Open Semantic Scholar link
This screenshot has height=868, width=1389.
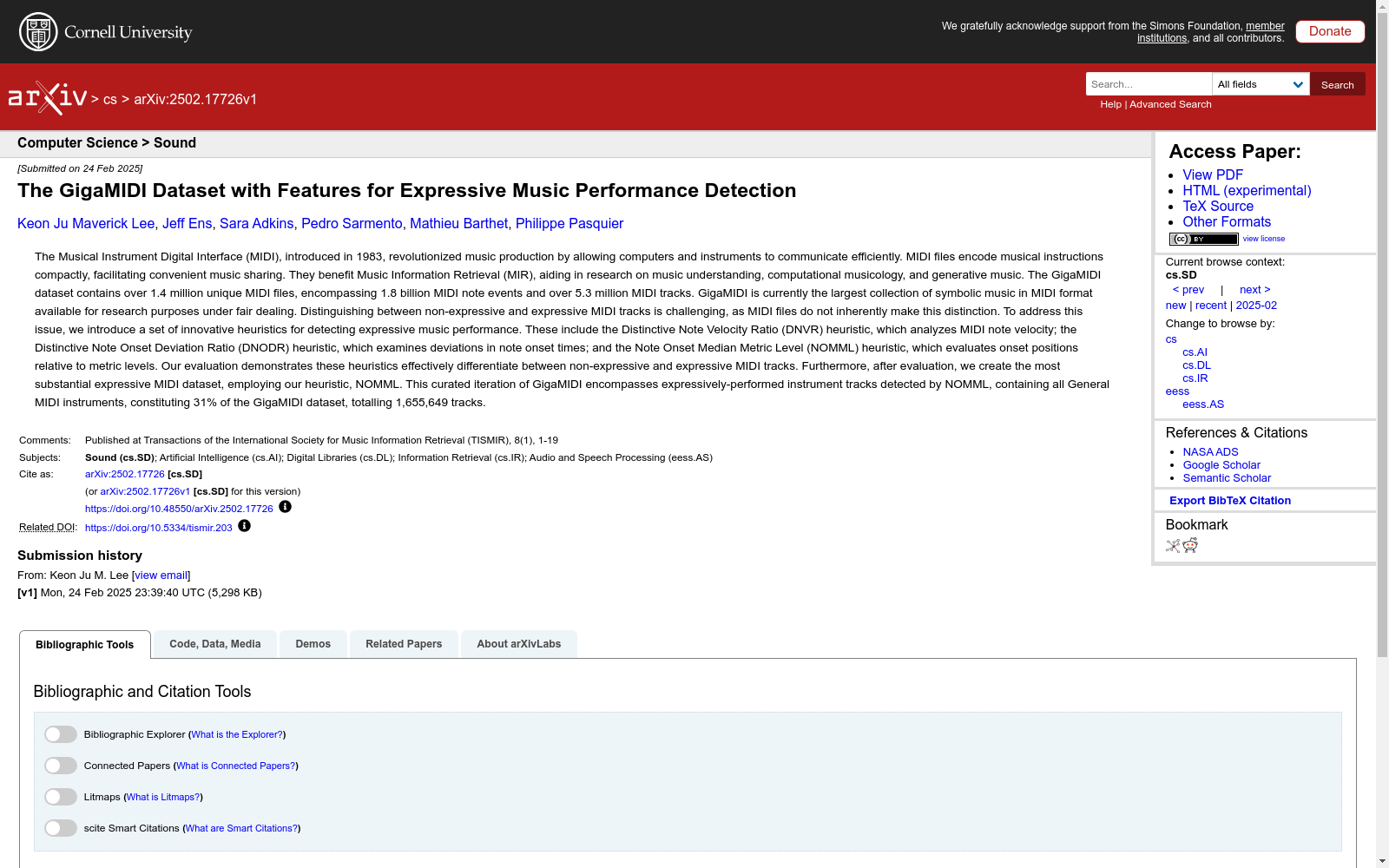tap(1227, 478)
